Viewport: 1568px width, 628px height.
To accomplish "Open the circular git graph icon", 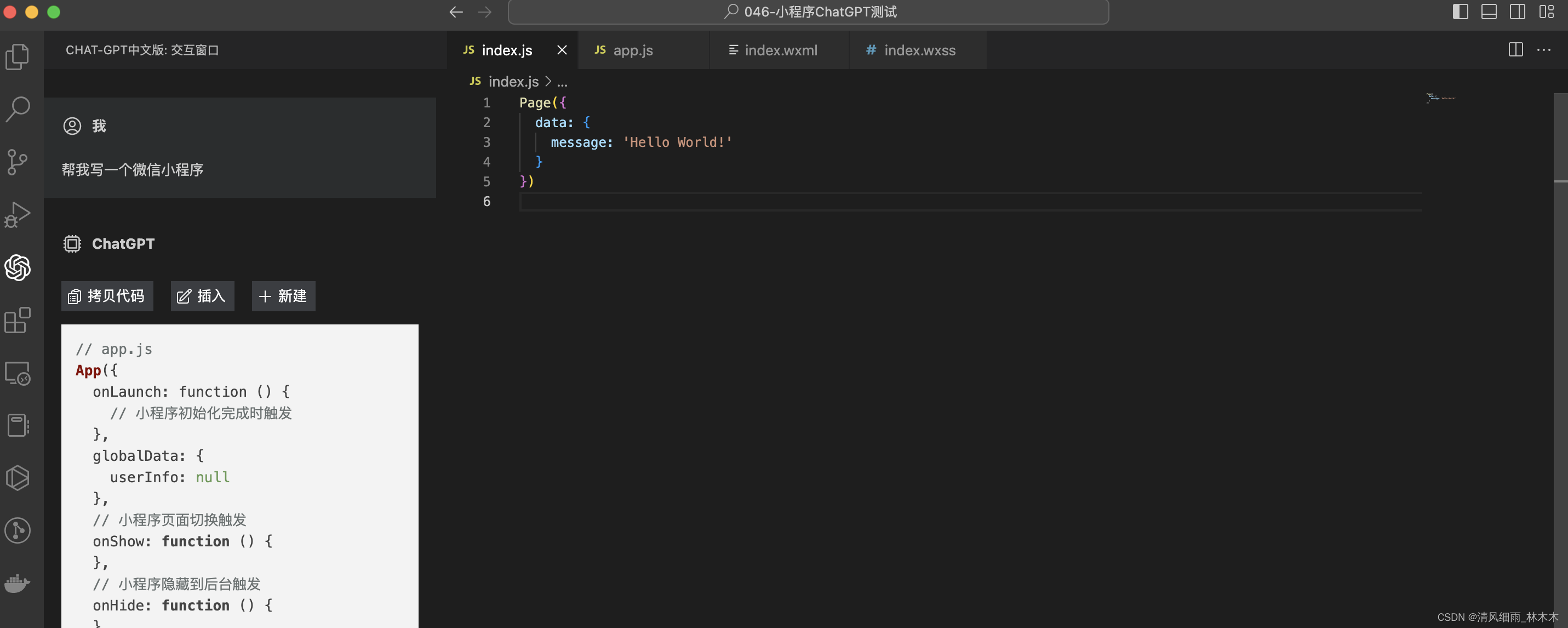I will click(17, 530).
